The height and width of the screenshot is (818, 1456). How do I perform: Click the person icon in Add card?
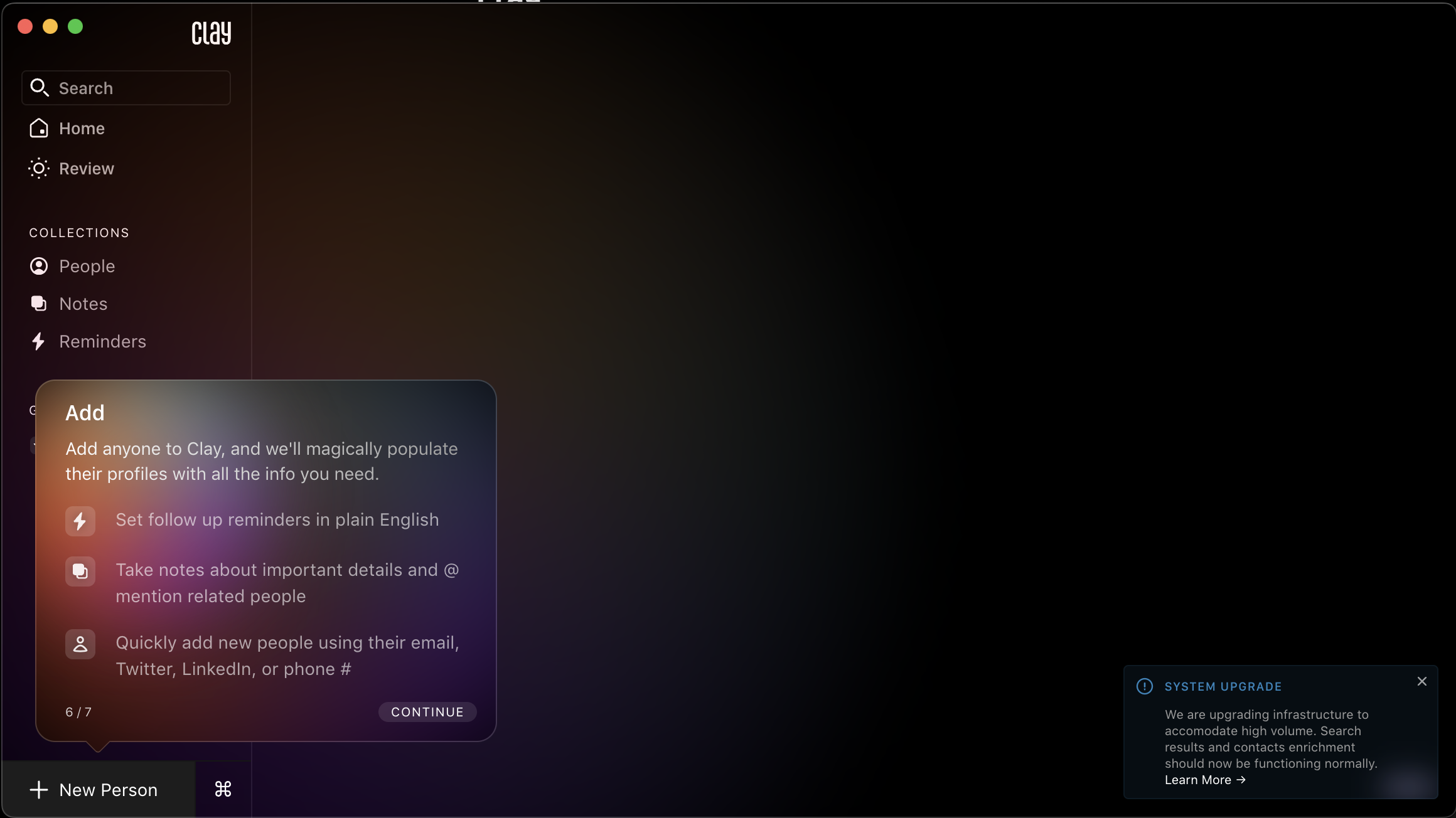click(x=80, y=644)
